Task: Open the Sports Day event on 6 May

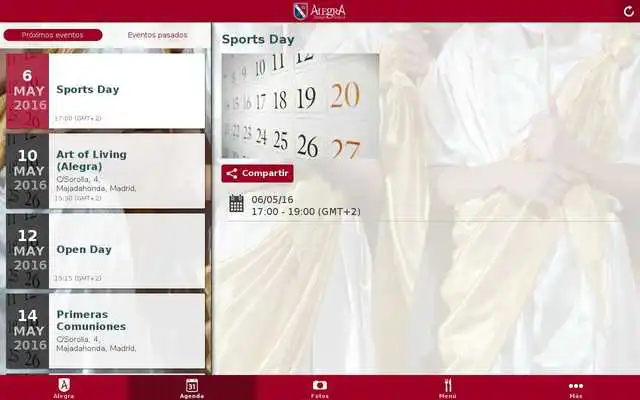Action: 126,90
